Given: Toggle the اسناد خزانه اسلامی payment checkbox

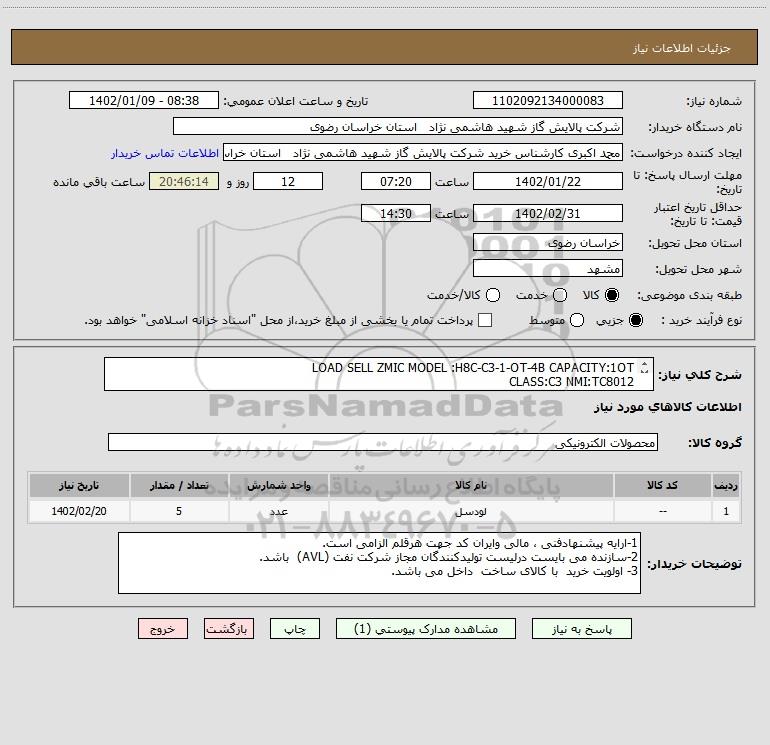Looking at the screenshot, I should tap(485, 320).
